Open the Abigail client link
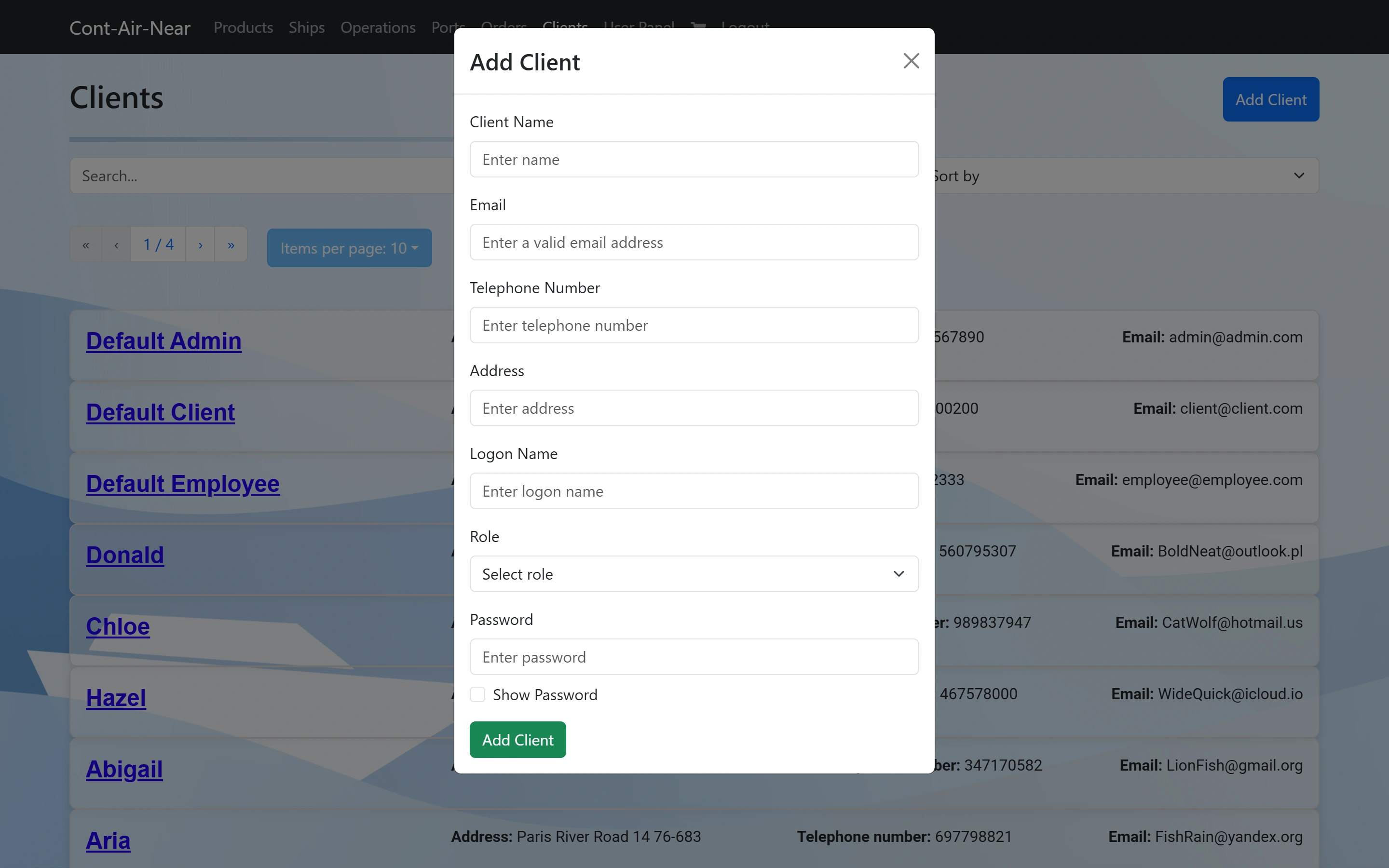Image resolution: width=1389 pixels, height=868 pixels. (124, 769)
